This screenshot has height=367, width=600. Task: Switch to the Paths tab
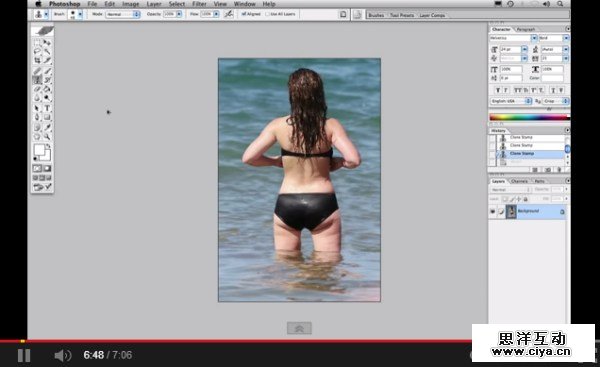tap(540, 181)
